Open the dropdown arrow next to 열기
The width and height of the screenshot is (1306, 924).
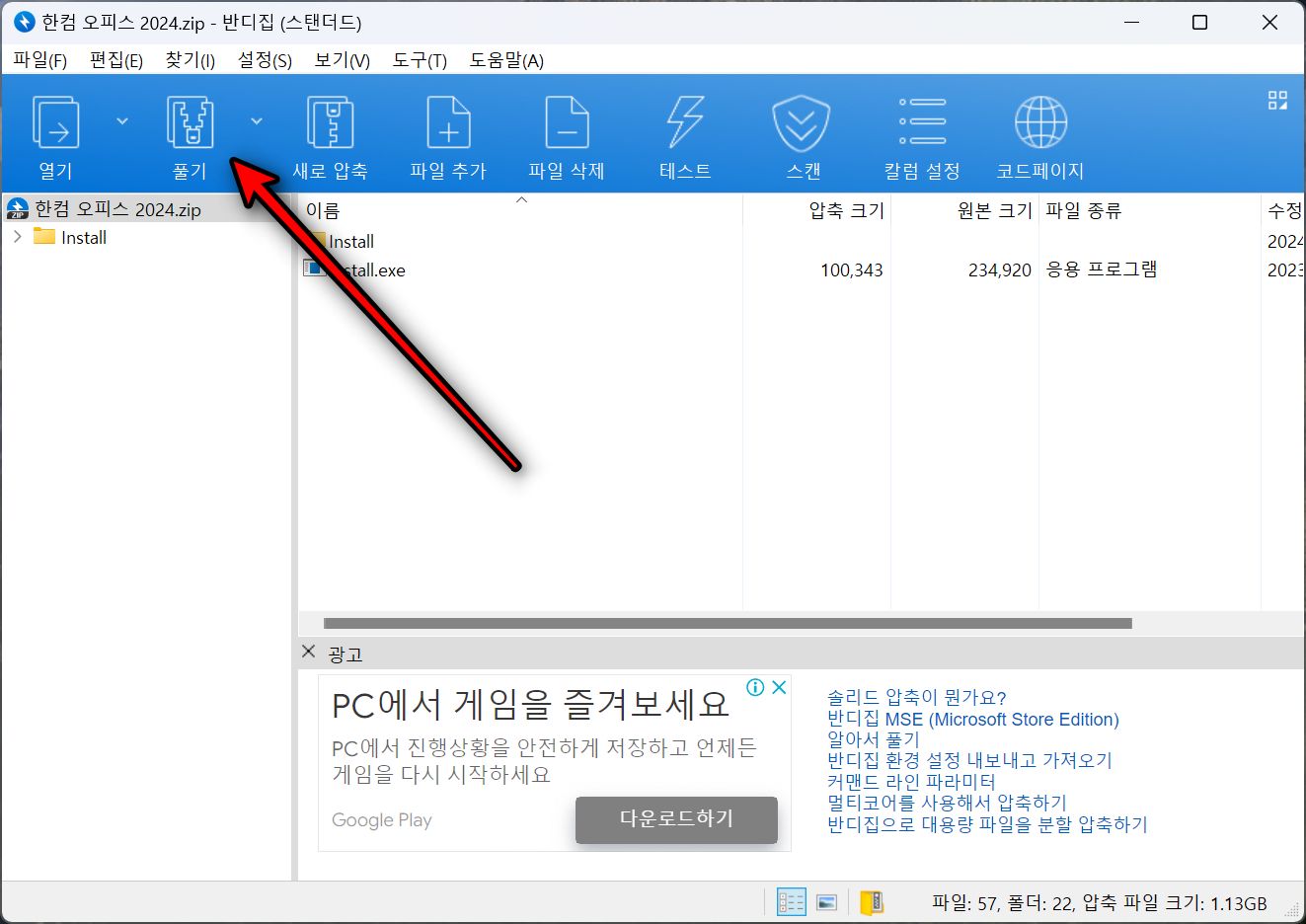[122, 121]
